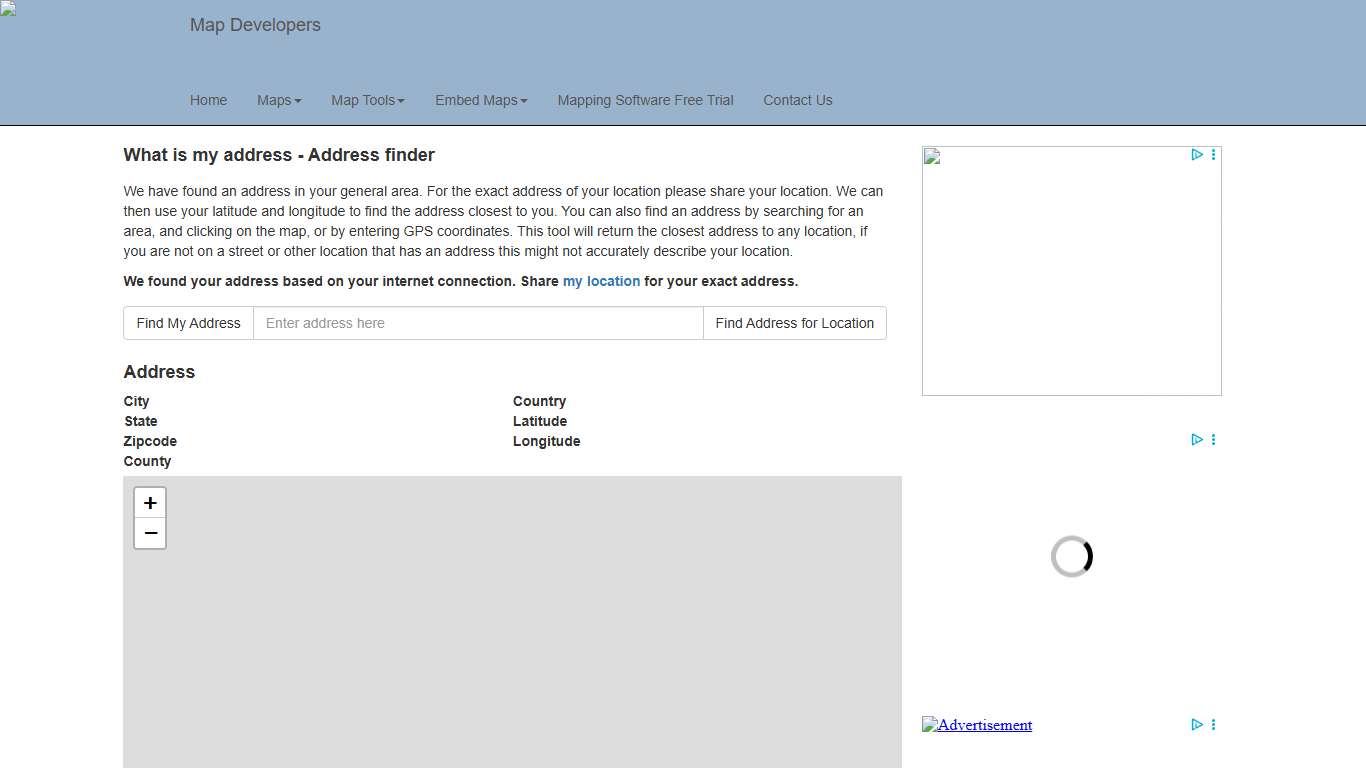This screenshot has height=768, width=1366.
Task: Select Contact Us in the navigation
Action: click(797, 100)
